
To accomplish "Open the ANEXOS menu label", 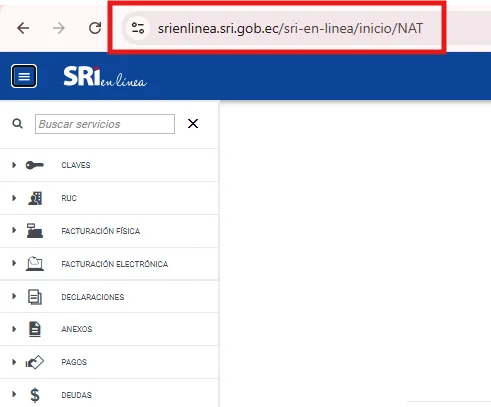I will point(77,329).
